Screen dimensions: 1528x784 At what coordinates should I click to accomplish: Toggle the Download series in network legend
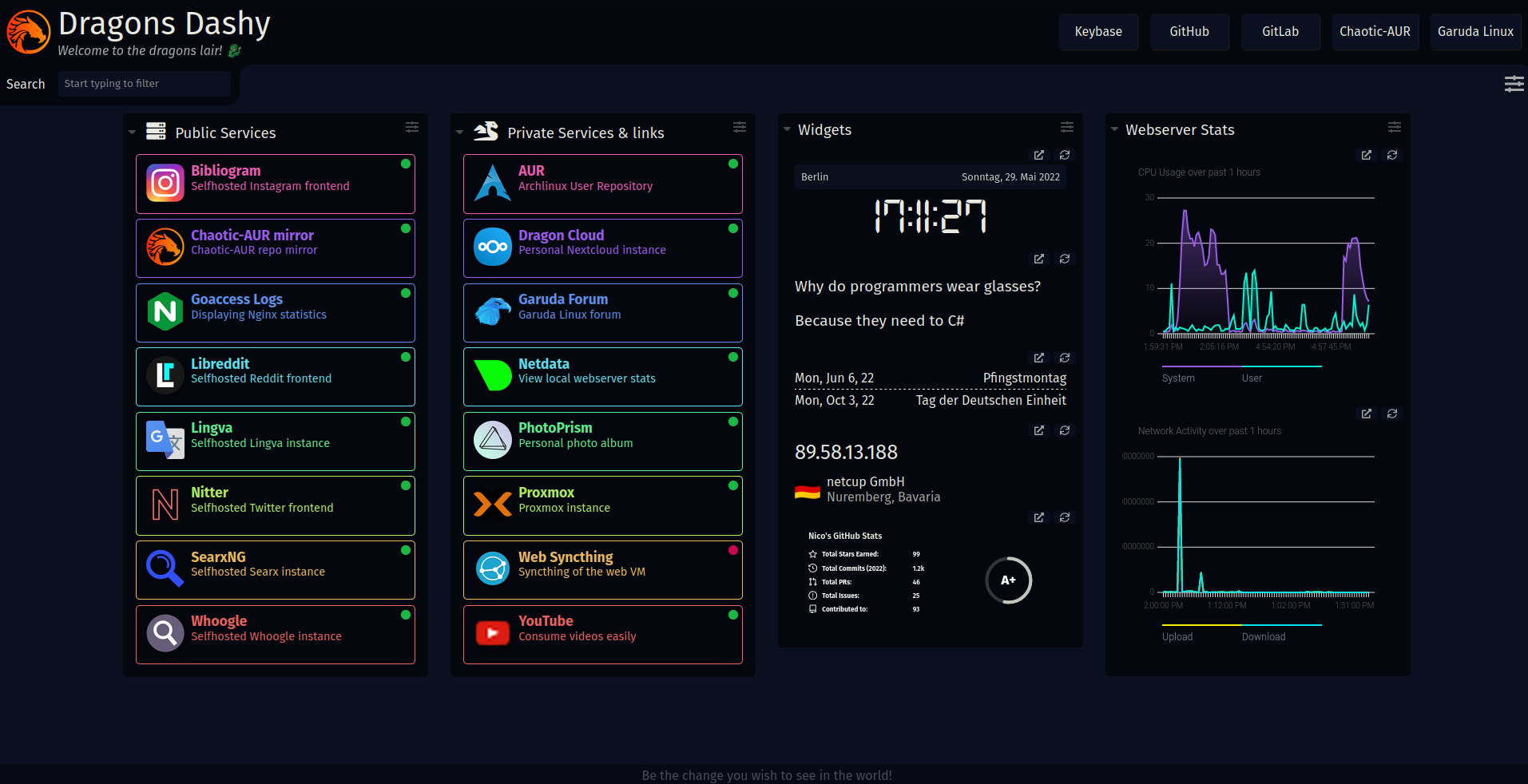[1263, 636]
